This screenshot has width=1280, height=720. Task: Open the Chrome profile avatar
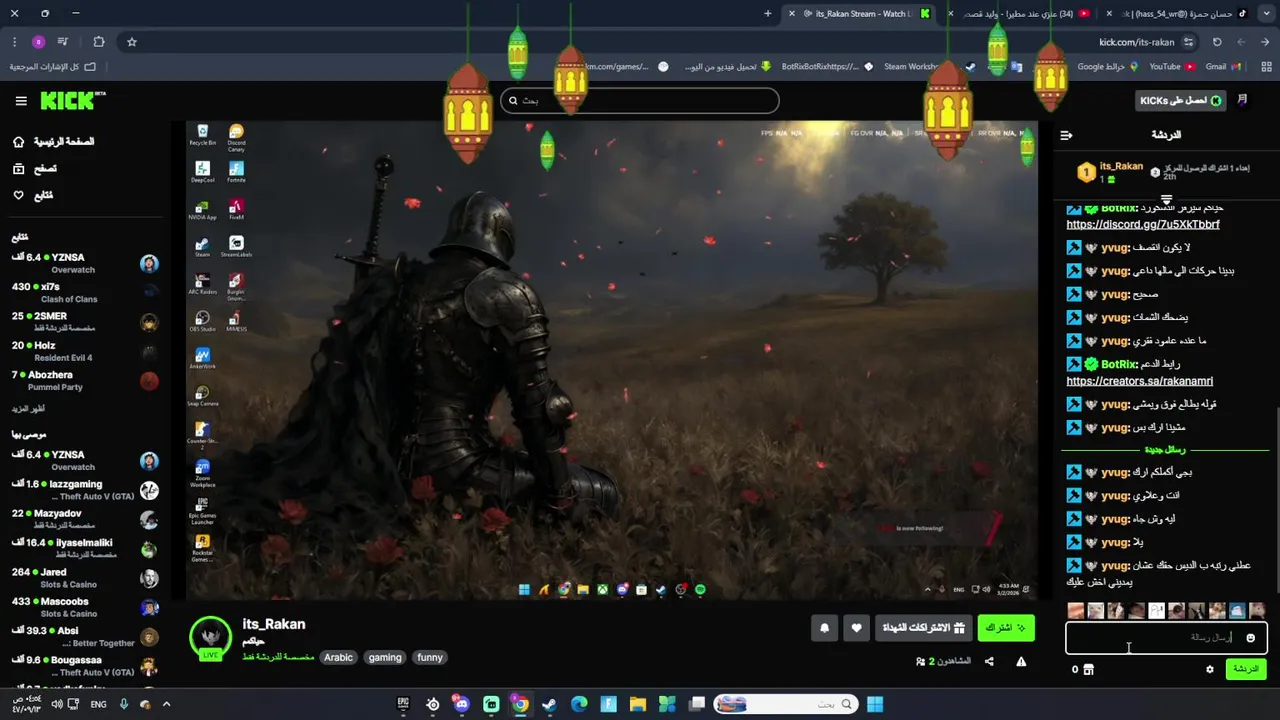coord(38,42)
